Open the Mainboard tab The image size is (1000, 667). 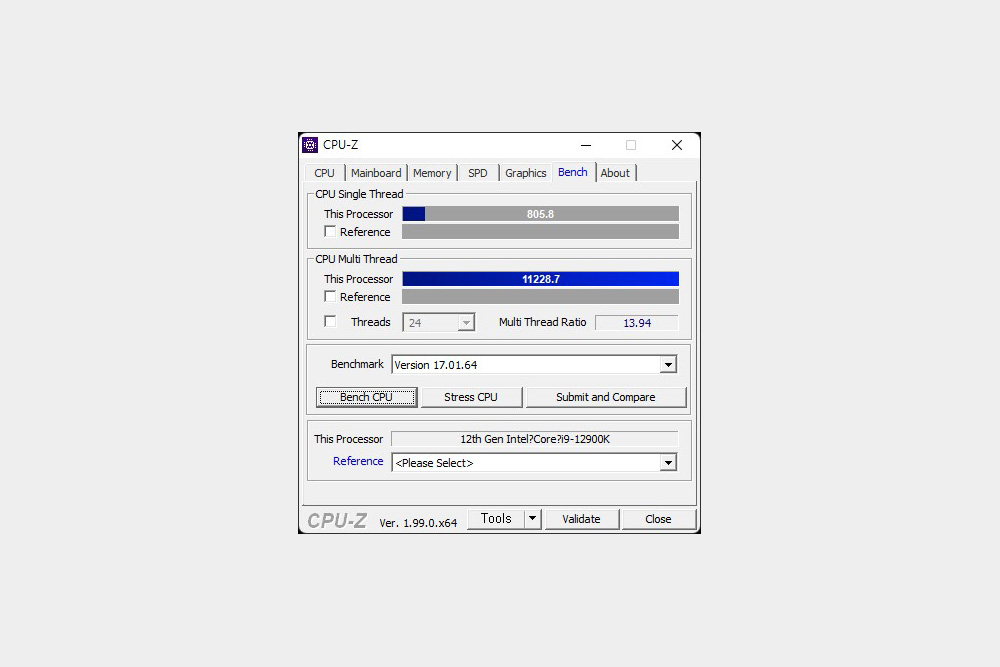coord(376,173)
